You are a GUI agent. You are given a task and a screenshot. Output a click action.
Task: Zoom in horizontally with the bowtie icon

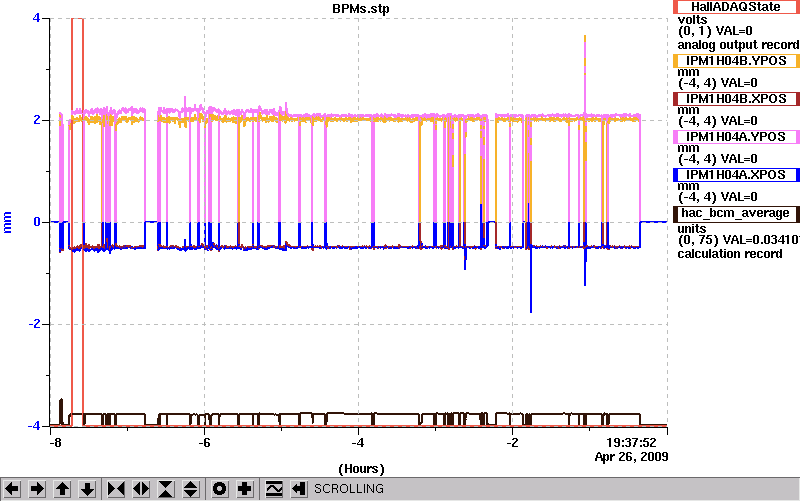116,489
